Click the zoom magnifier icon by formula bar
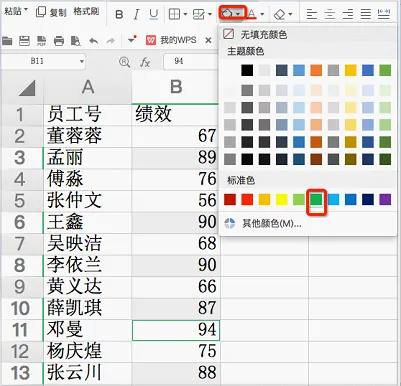The height and width of the screenshot is (386, 401). point(125,62)
